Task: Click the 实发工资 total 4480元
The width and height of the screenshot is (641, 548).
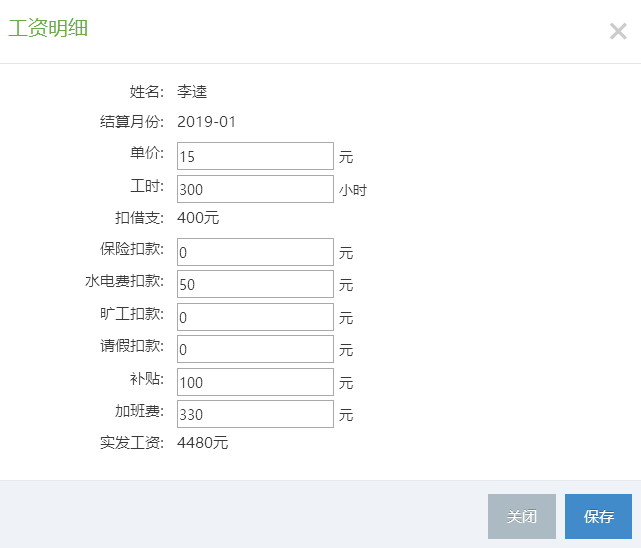Action: point(203,442)
